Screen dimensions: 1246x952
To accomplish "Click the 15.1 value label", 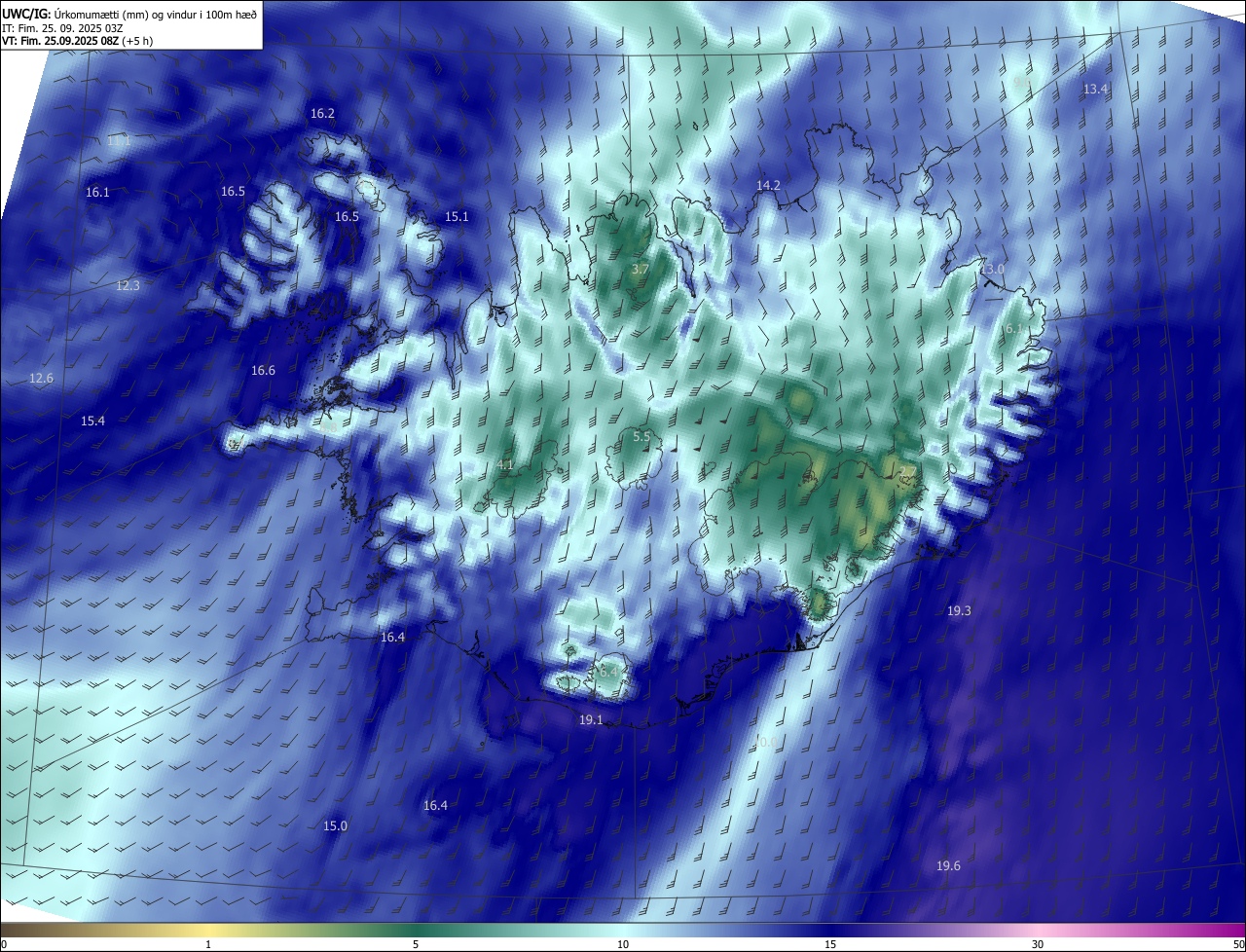I will click(x=457, y=217).
